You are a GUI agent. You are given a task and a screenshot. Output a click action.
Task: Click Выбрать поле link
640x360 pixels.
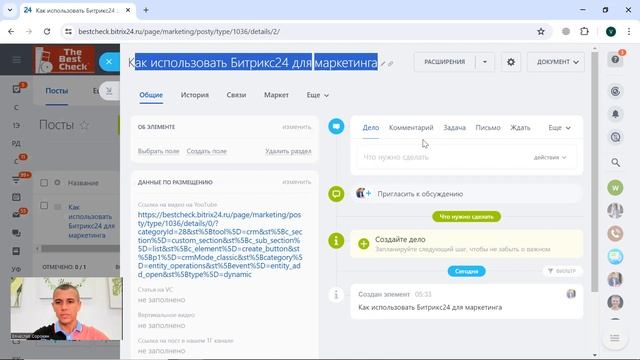(x=158, y=151)
